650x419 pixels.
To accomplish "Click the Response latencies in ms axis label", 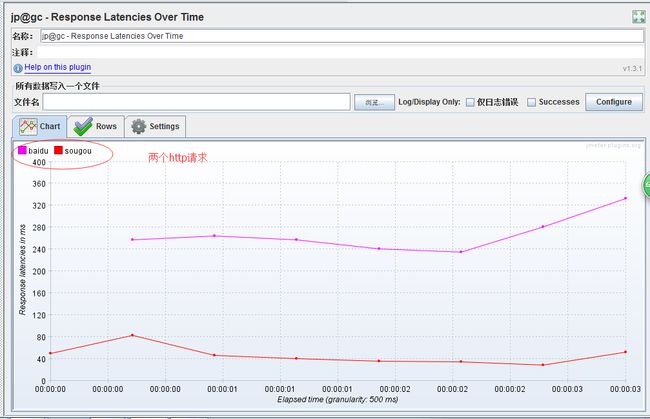I will [22, 270].
